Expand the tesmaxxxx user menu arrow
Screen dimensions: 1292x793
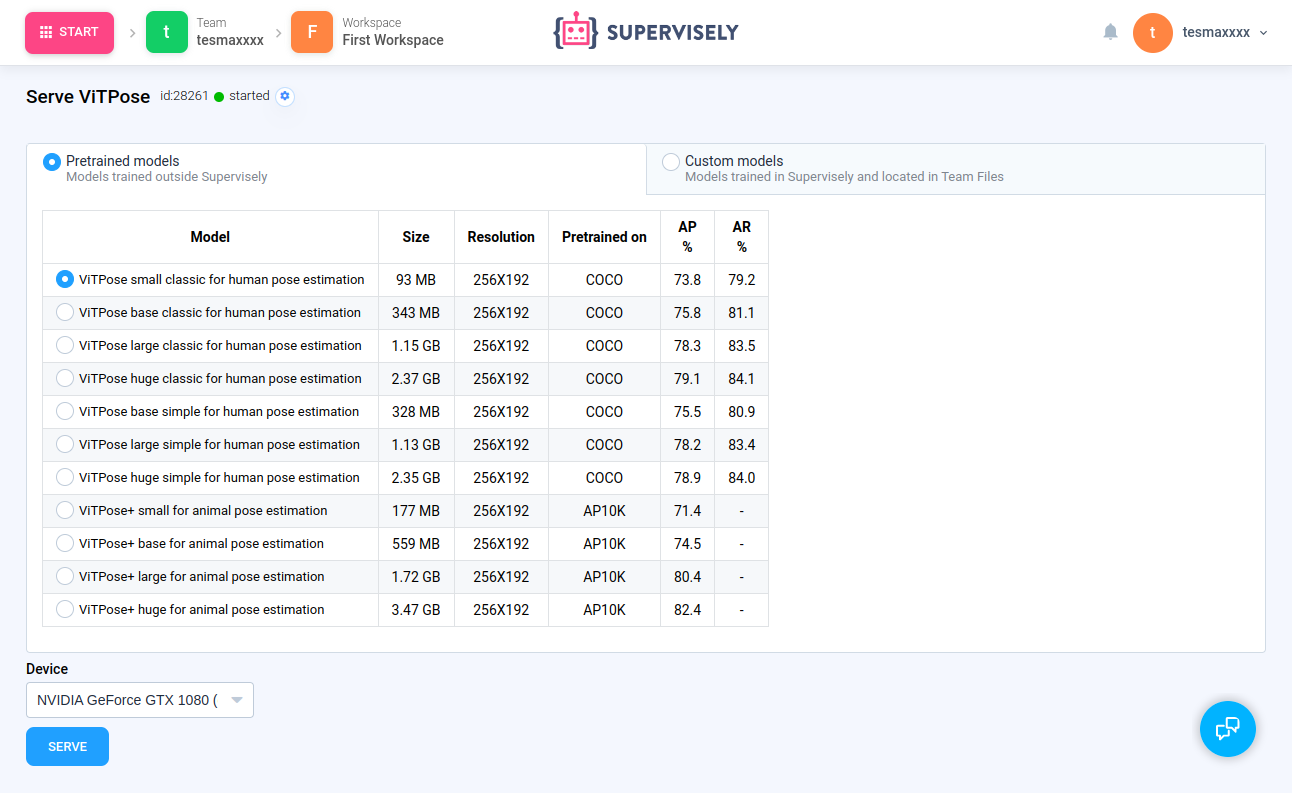(x=1263, y=33)
